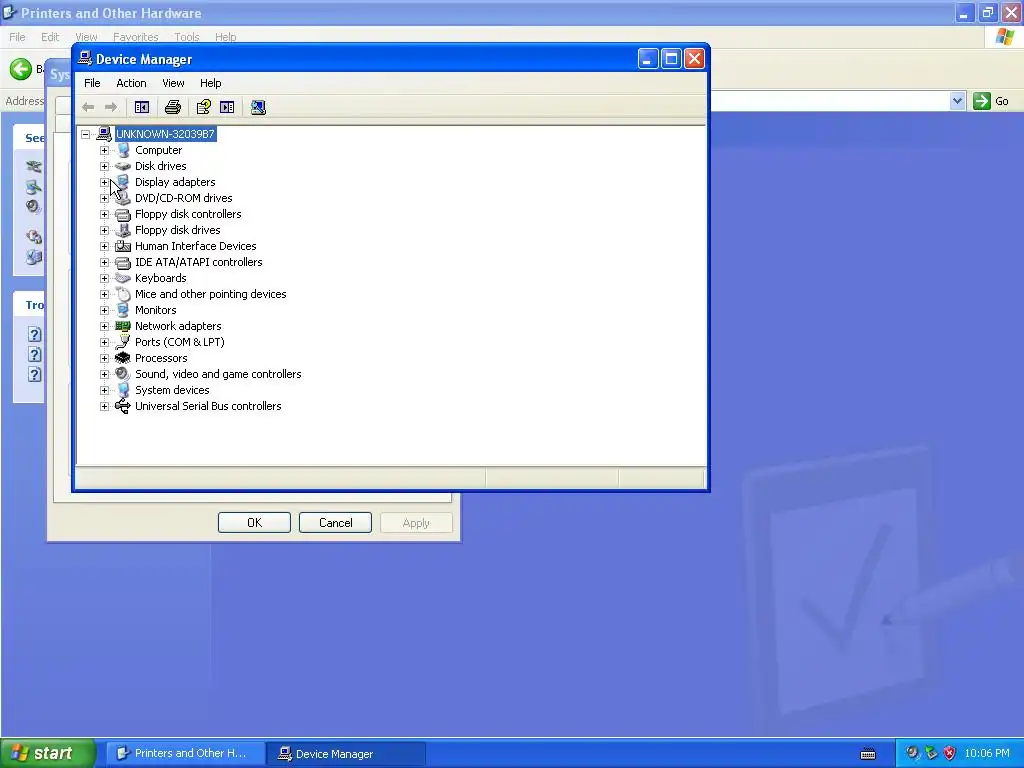Viewport: 1024px width, 768px height.
Task: Open Tools menu in Printers and Other Hardware
Action: tap(187, 37)
